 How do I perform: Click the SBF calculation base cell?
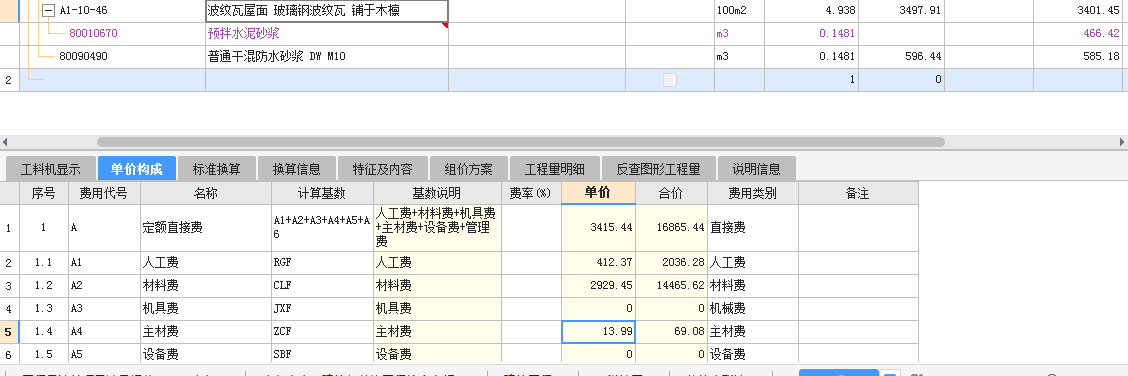322,354
